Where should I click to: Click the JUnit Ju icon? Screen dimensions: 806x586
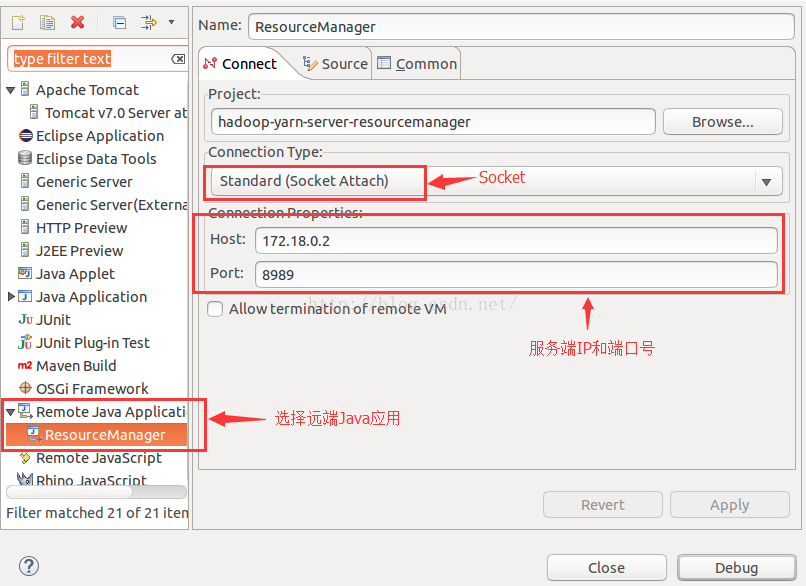25,320
